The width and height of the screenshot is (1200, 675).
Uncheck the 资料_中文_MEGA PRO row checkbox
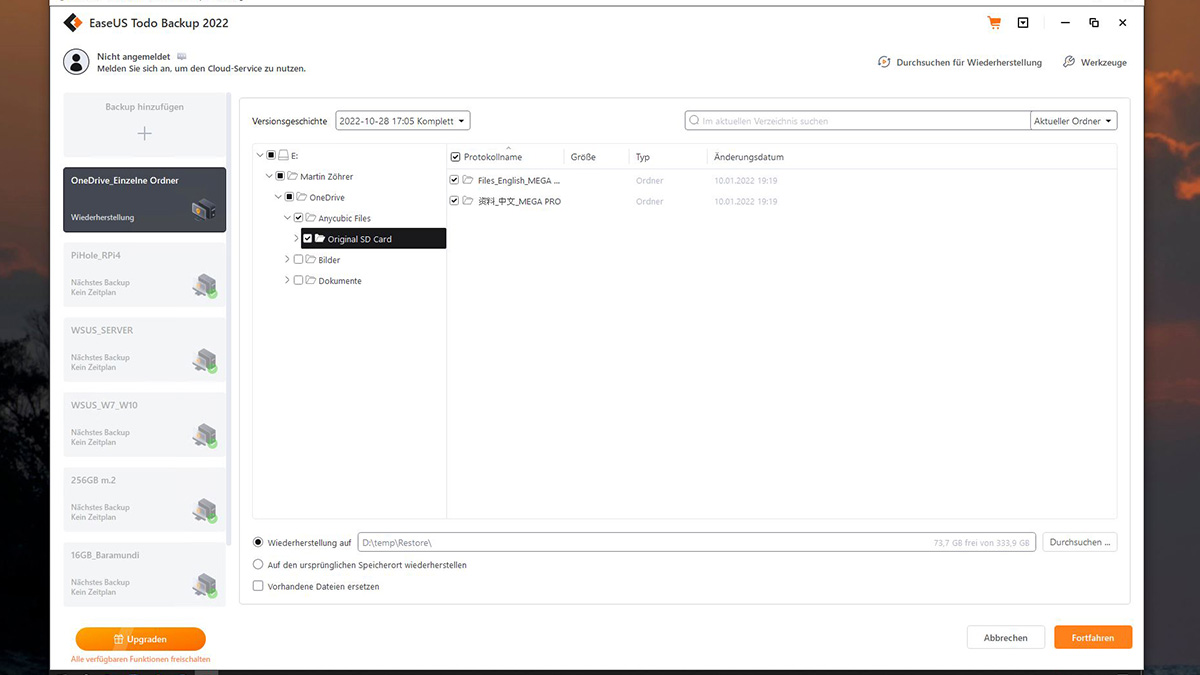455,201
